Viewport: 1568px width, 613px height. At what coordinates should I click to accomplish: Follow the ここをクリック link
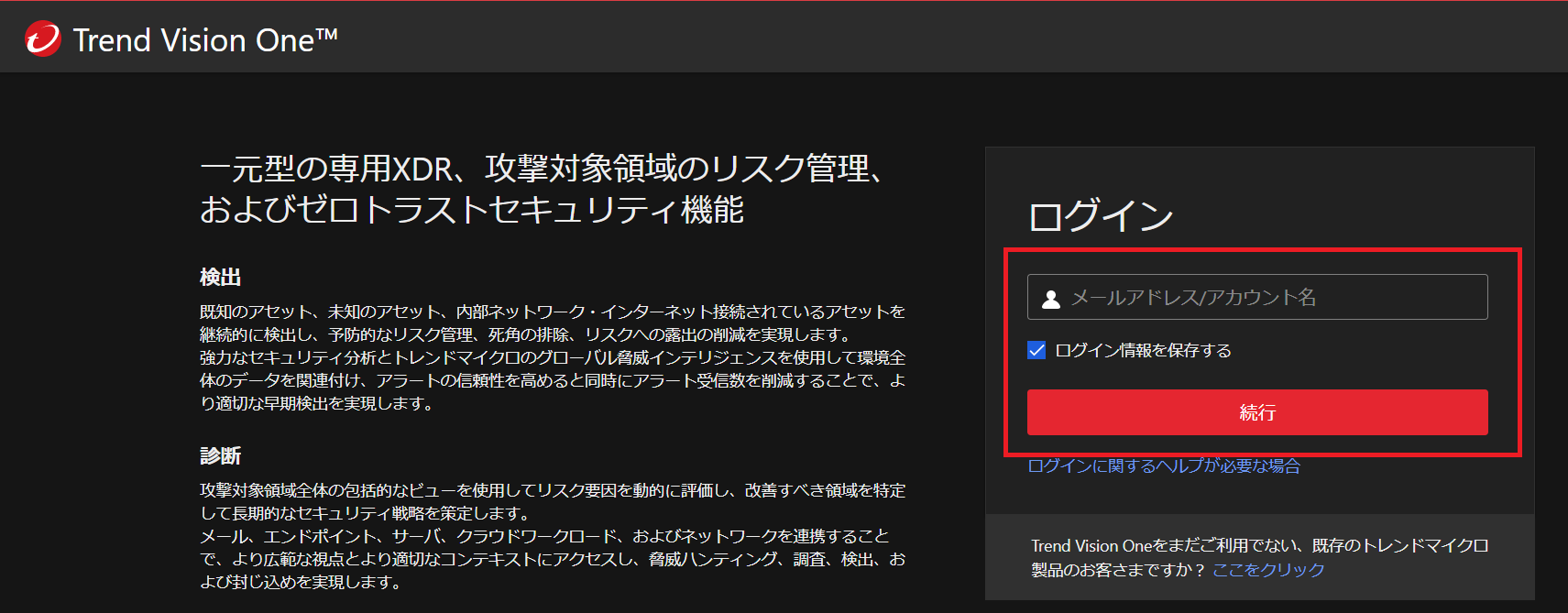pos(1268,570)
